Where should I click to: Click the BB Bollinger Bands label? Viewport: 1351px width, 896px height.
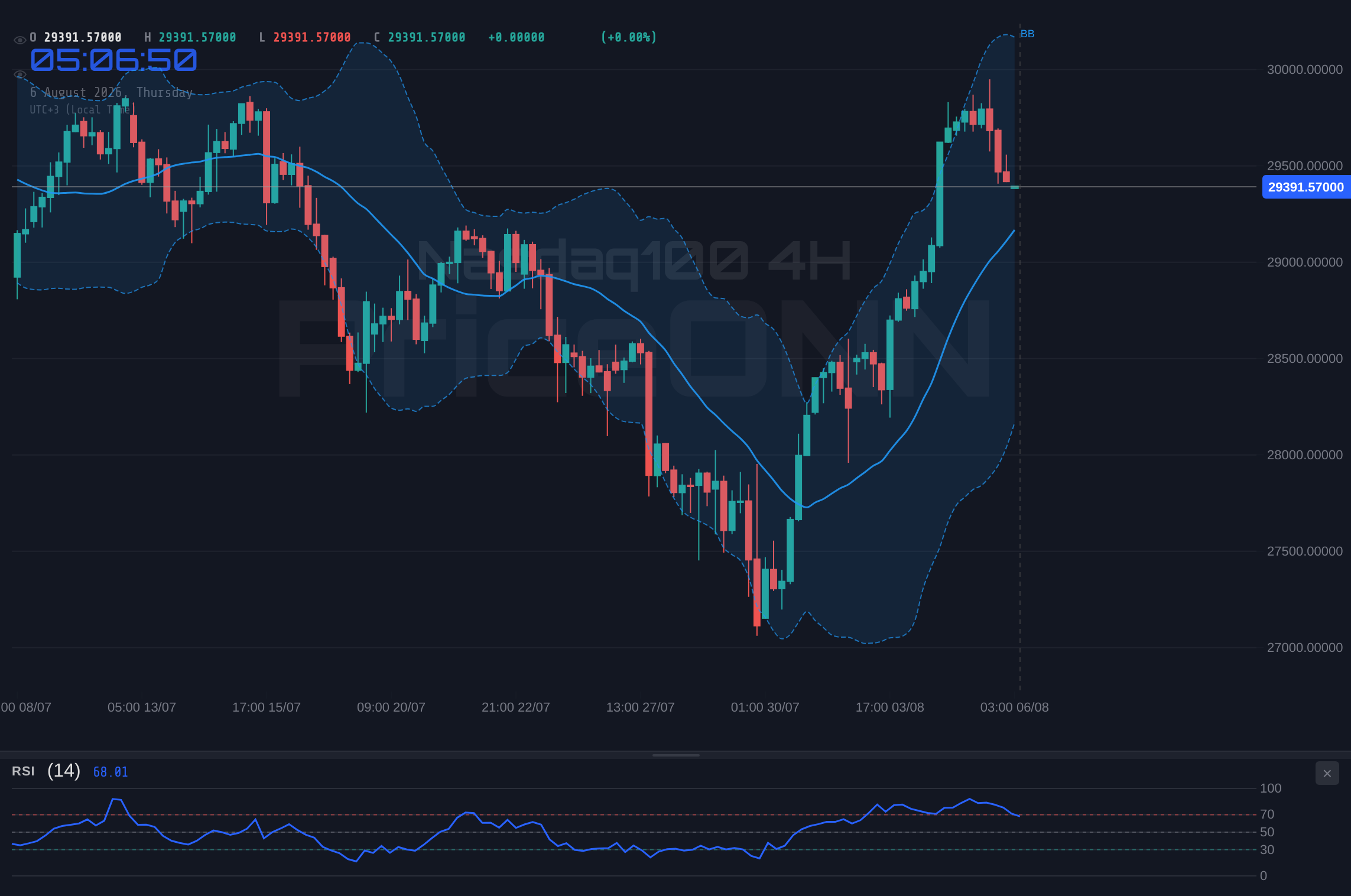[1027, 34]
